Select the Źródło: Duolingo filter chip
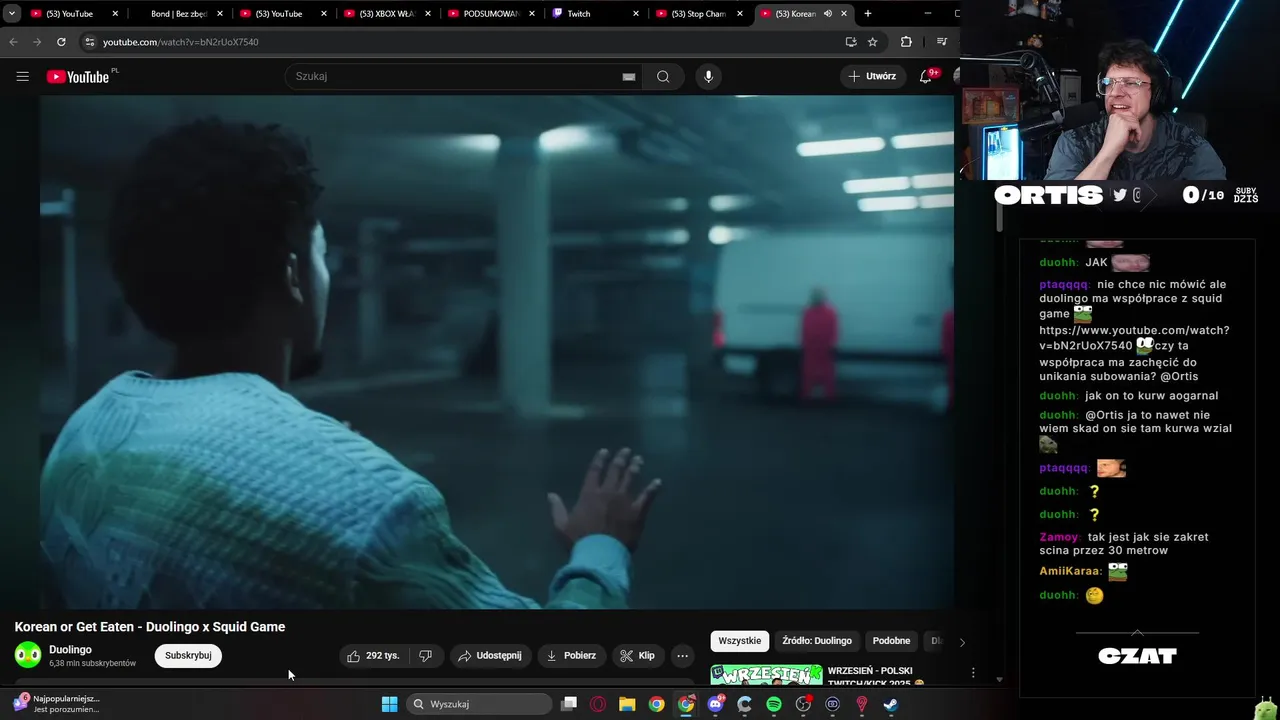 click(x=817, y=641)
